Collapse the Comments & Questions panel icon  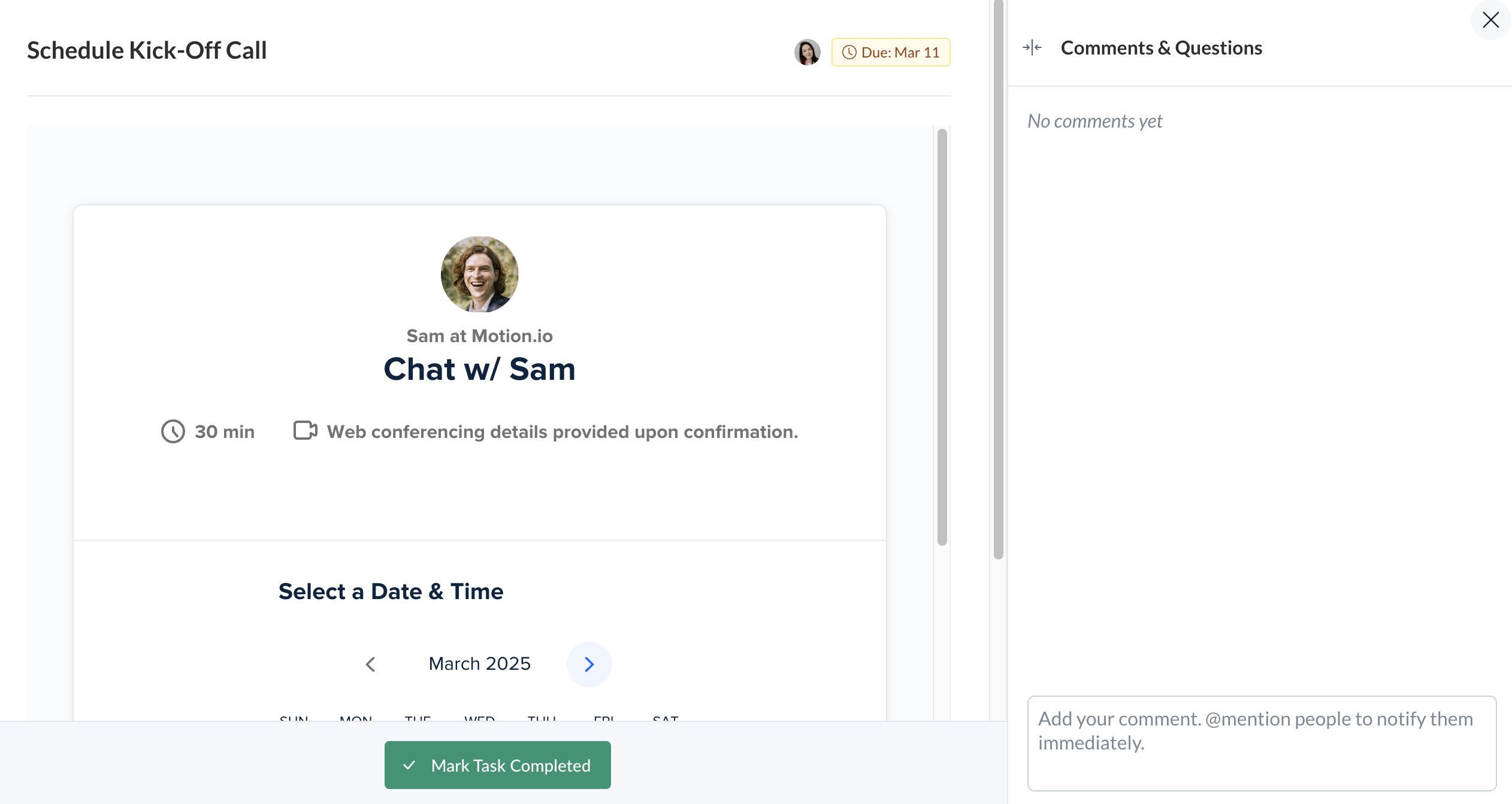[x=1032, y=47]
